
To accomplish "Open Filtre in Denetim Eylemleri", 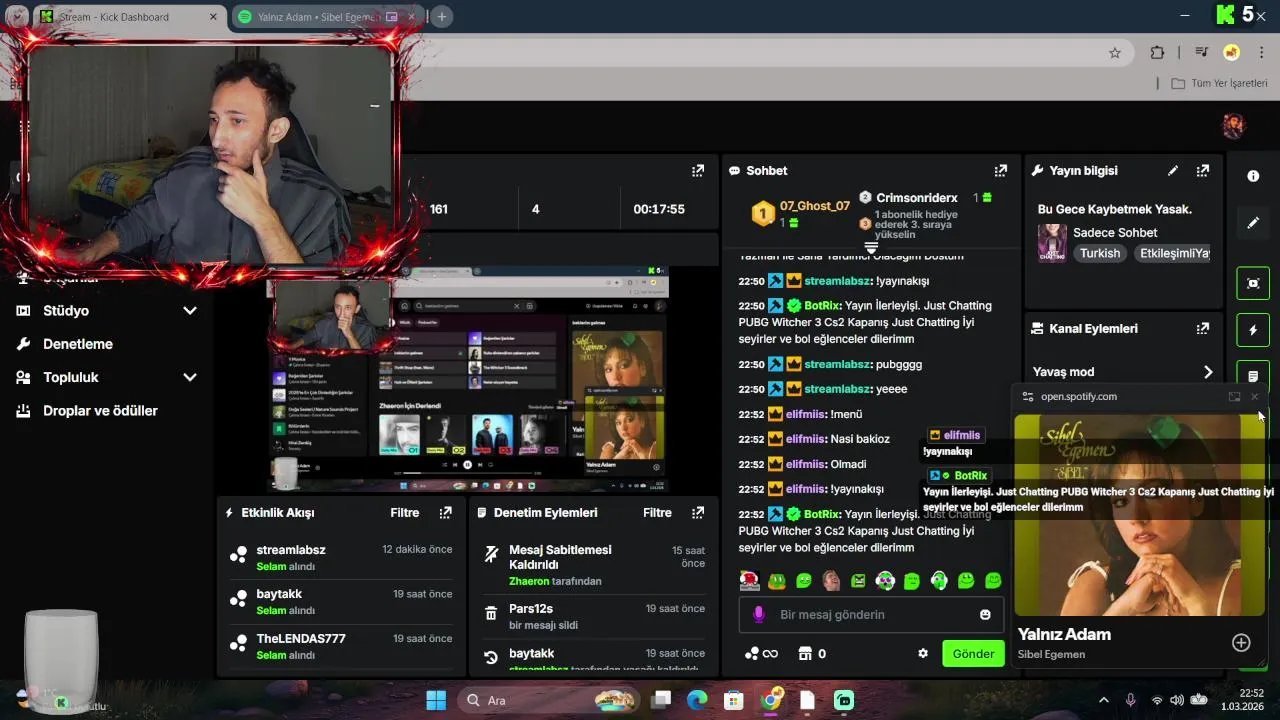I will (x=657, y=512).
